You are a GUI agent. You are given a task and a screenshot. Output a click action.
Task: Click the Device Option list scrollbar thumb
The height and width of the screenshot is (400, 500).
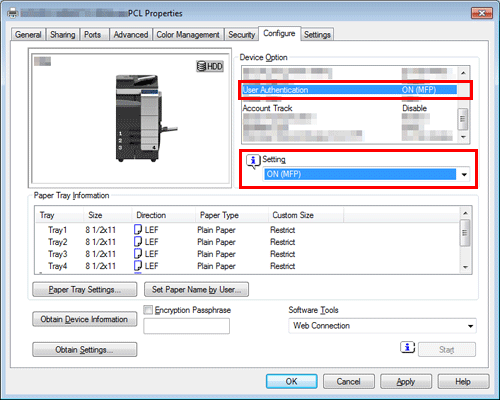[x=463, y=119]
